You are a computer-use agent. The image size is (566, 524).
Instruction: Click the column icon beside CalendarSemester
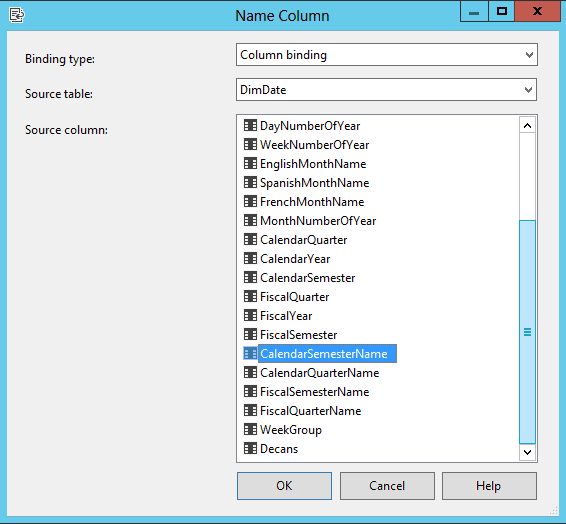pyautogui.click(x=250, y=278)
